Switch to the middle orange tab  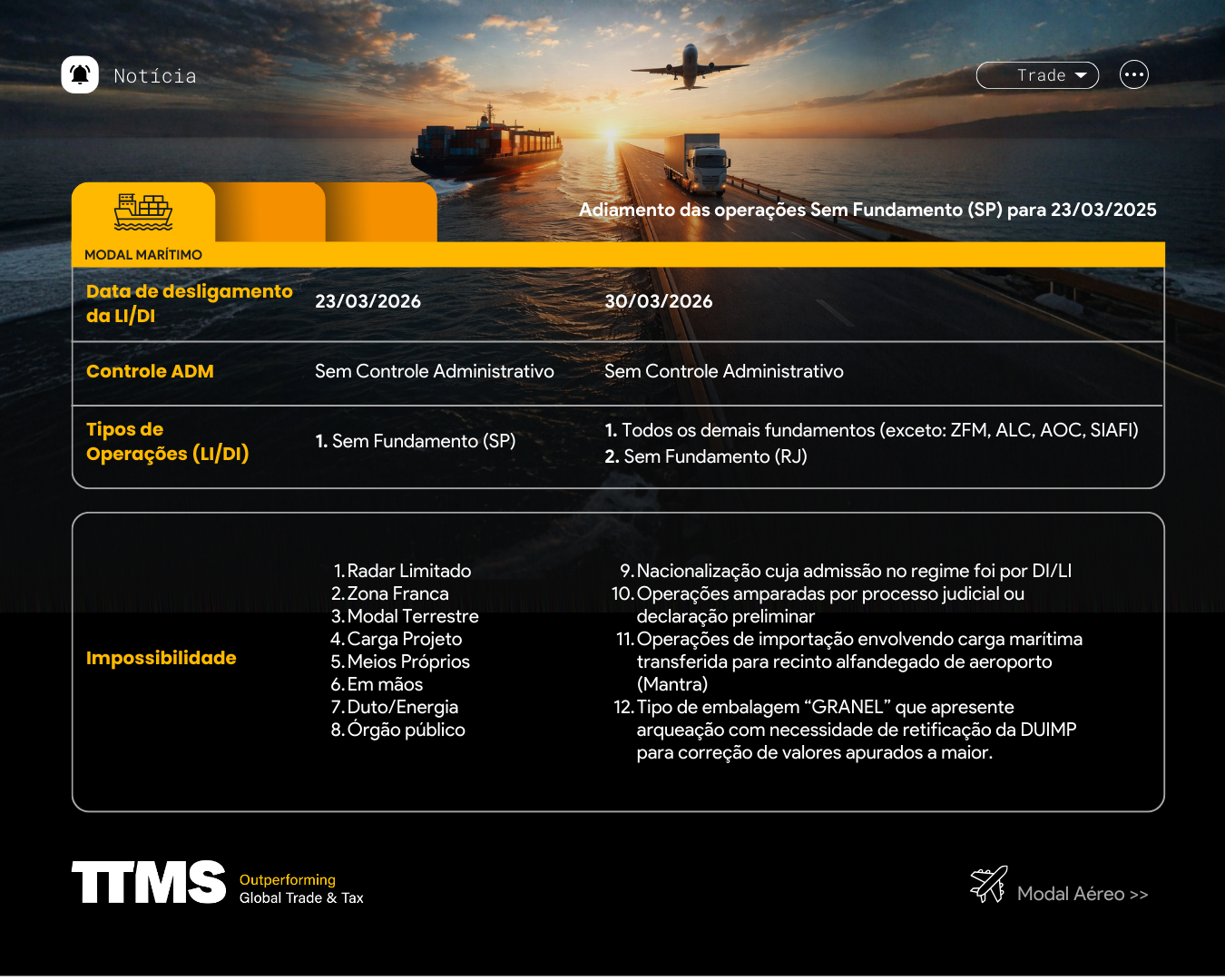click(x=269, y=212)
